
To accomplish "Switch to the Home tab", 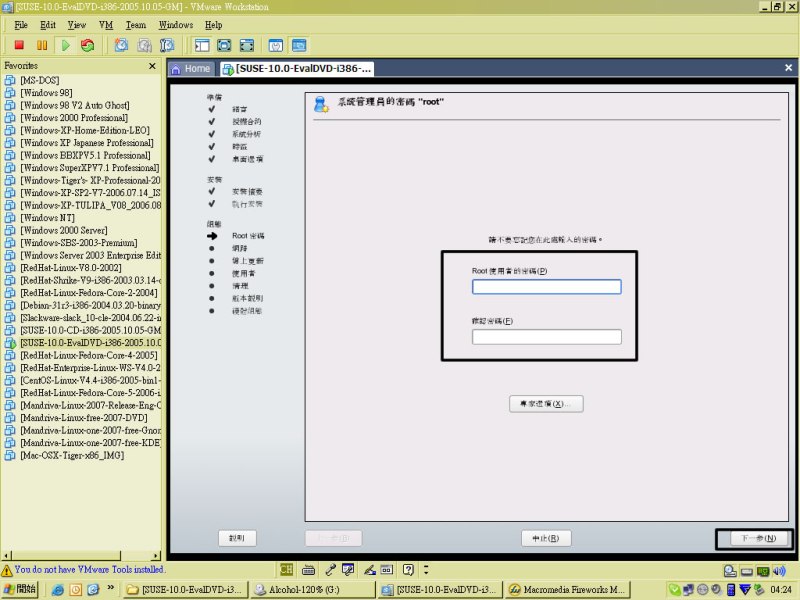I will click(191, 68).
